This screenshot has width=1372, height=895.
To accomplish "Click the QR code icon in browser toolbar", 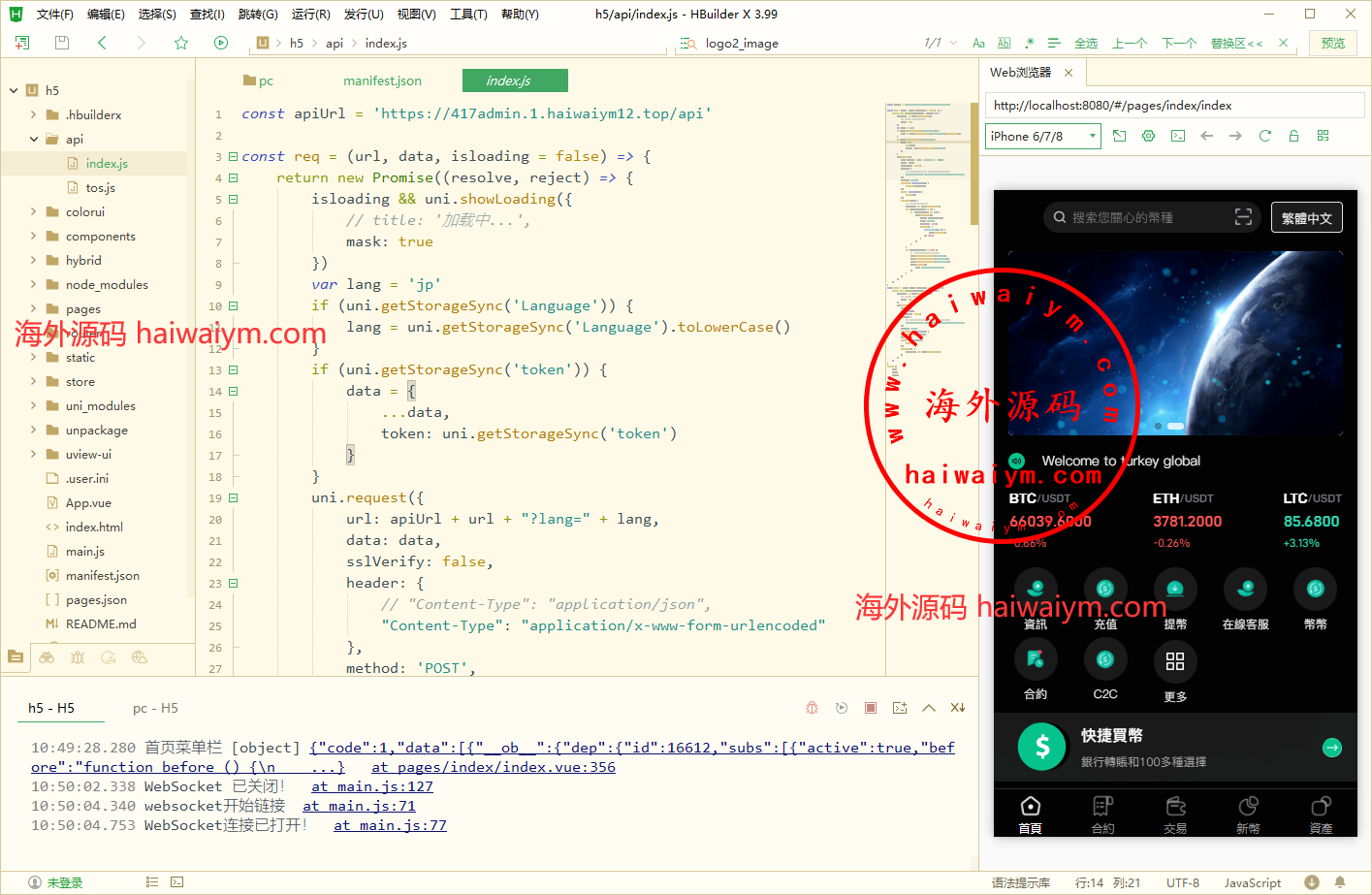I will click(x=1323, y=136).
